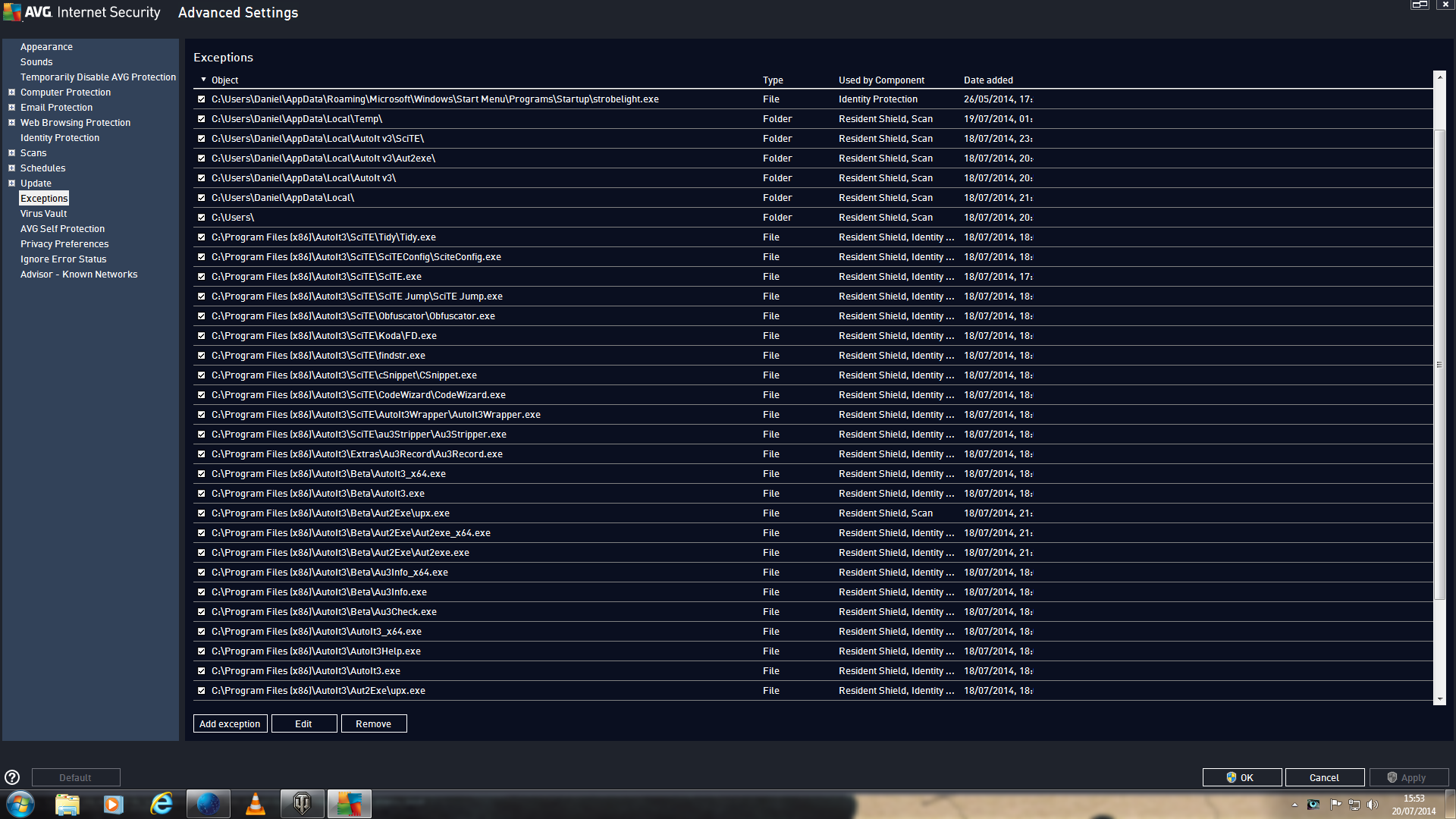The height and width of the screenshot is (819, 1456).
Task: Expand the Update tree node
Action: point(11,184)
